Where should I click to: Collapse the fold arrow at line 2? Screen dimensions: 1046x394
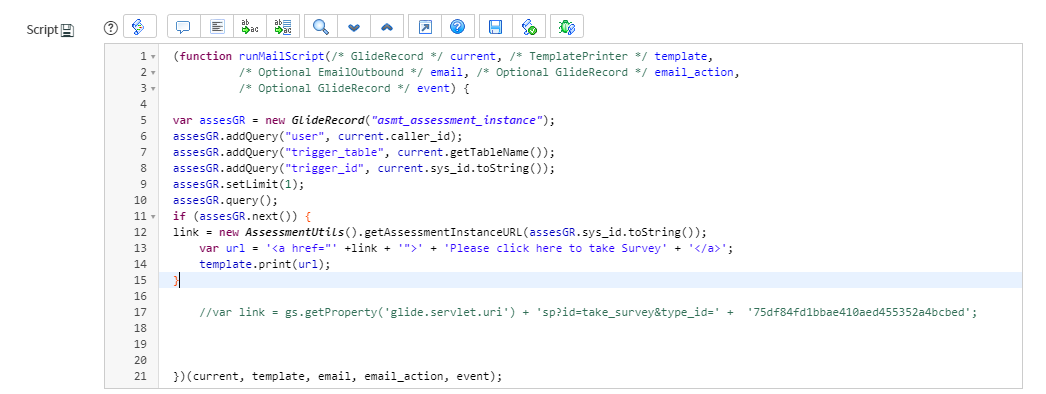point(153,73)
